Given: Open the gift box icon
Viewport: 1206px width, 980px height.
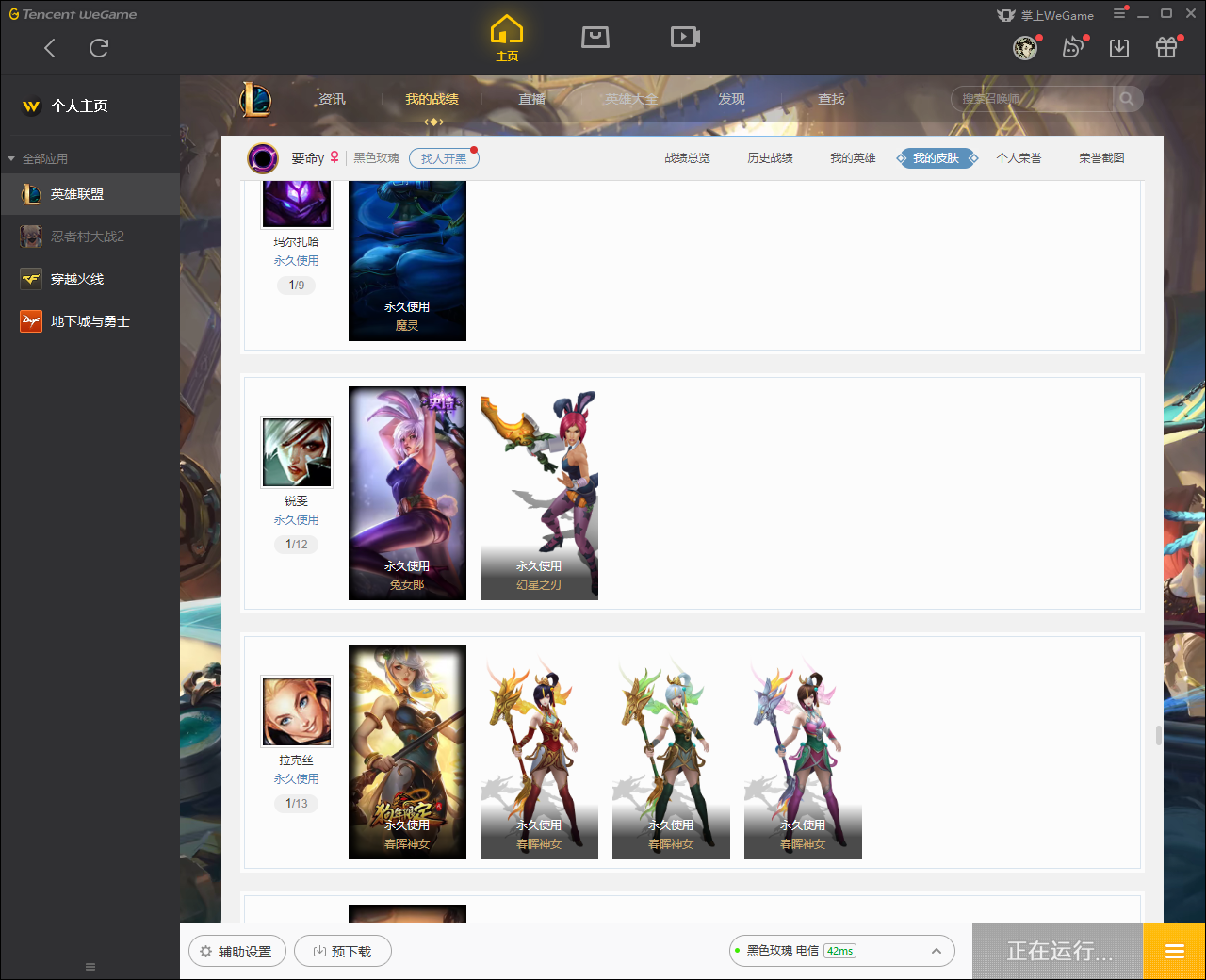Looking at the screenshot, I should coord(1166,48).
